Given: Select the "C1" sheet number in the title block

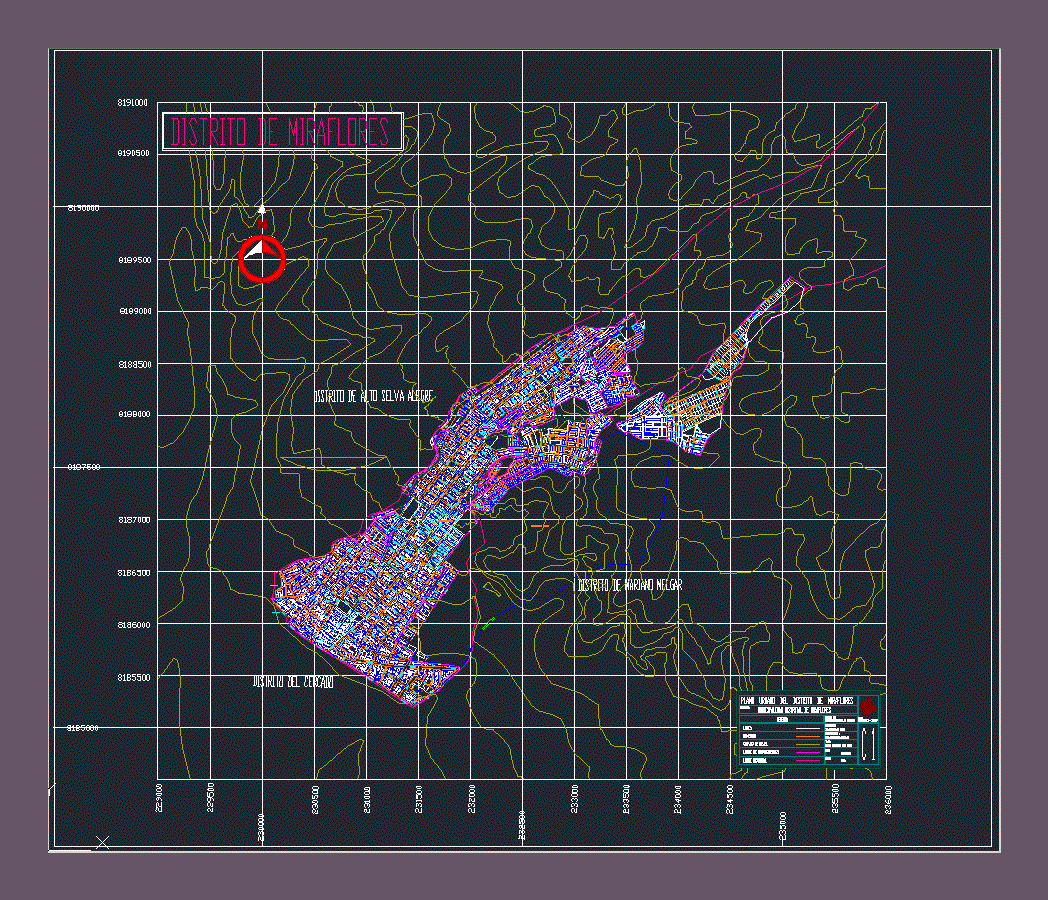Looking at the screenshot, I should click(869, 744).
